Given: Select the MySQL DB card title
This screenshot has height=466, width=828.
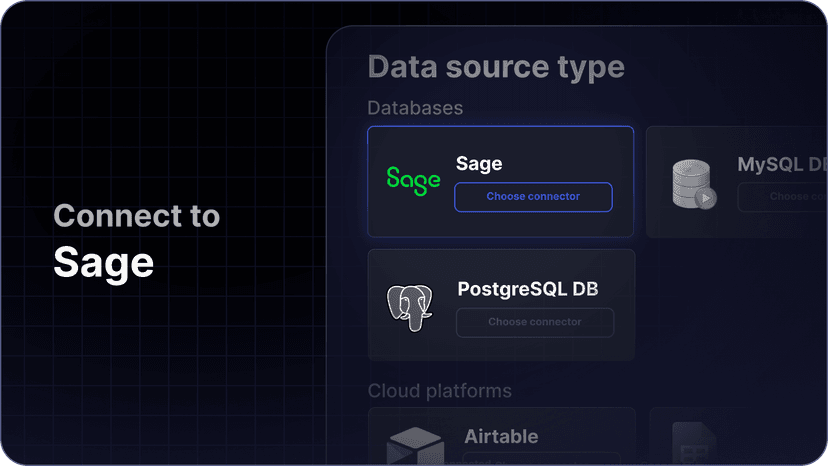Looking at the screenshot, I should tap(783, 164).
